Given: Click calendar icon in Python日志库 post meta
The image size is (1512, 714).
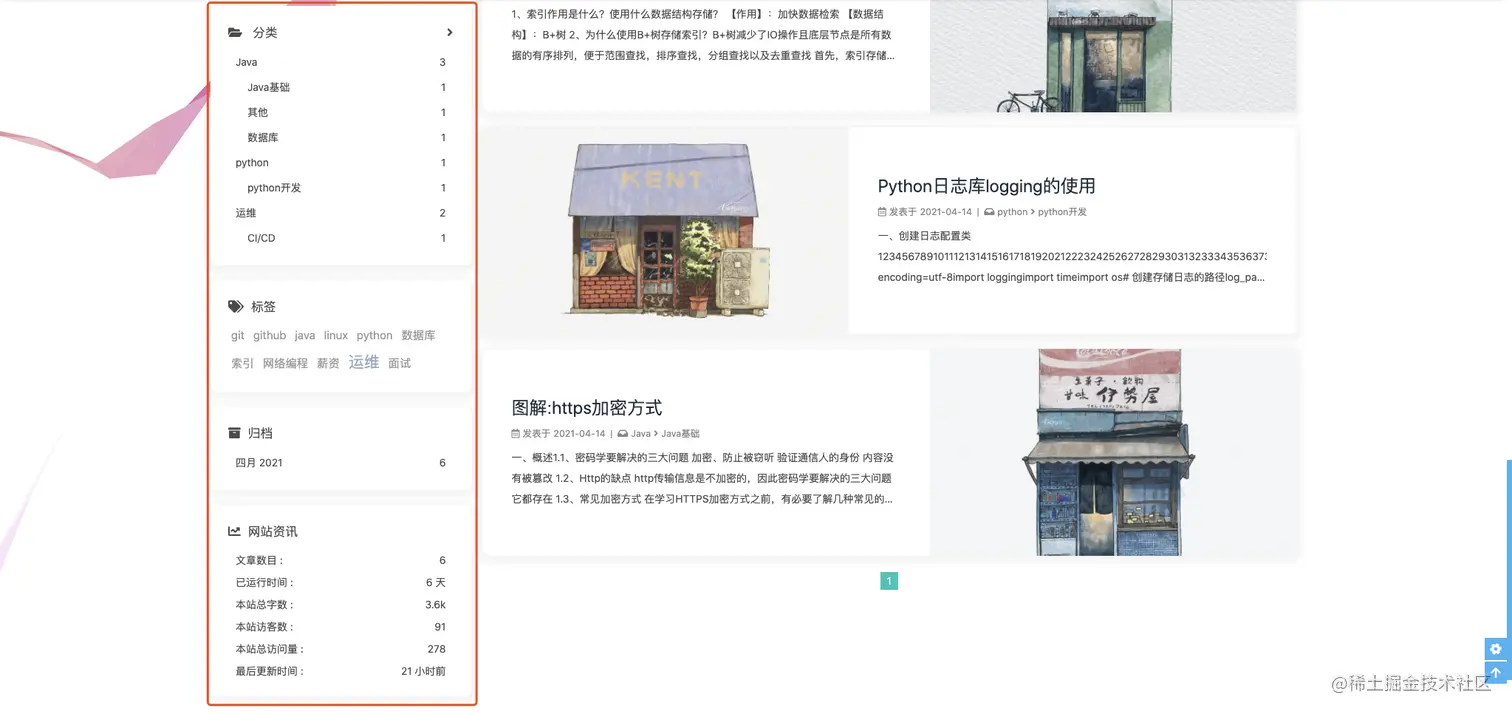Looking at the screenshot, I should (882, 212).
